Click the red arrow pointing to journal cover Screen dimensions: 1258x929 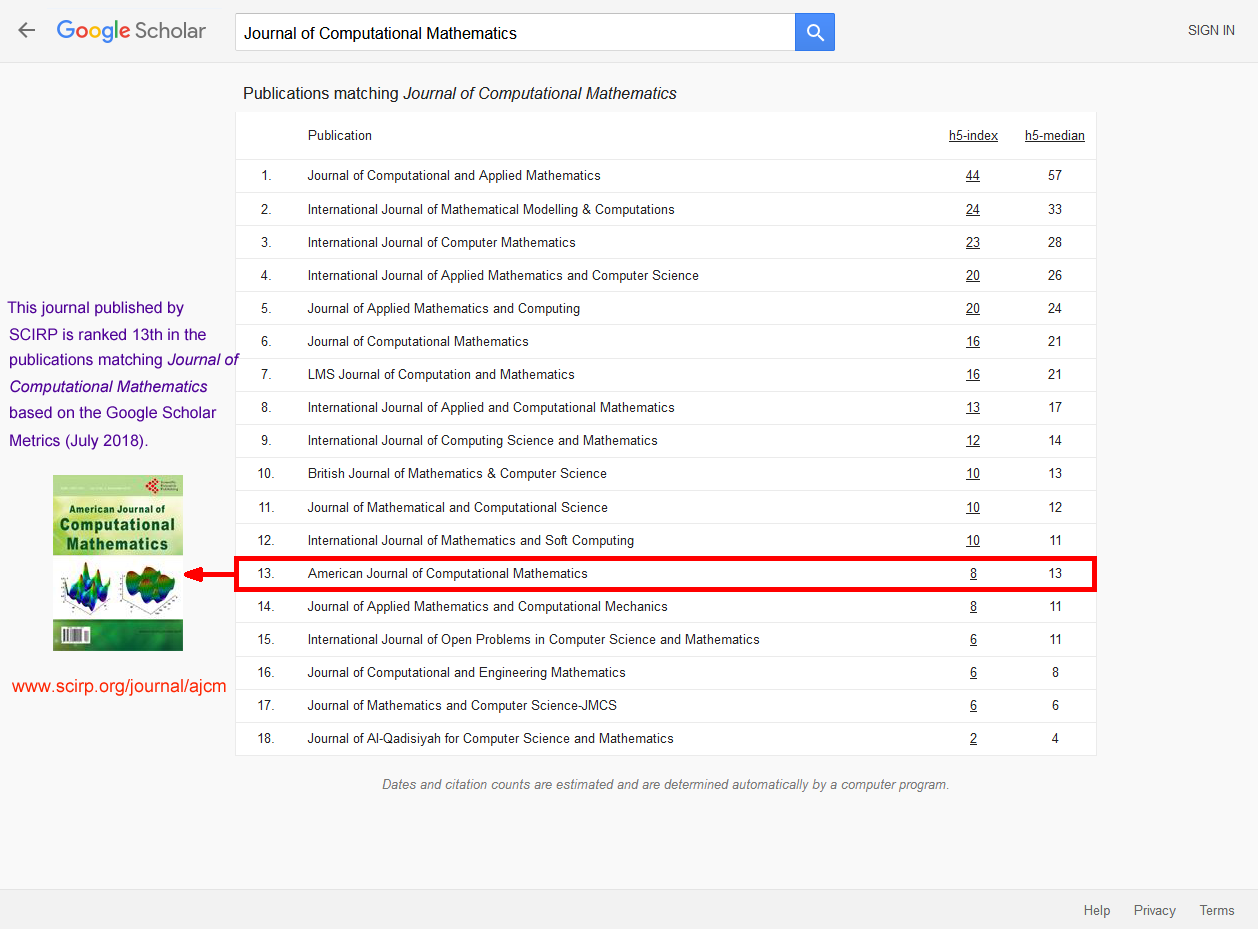pos(210,574)
